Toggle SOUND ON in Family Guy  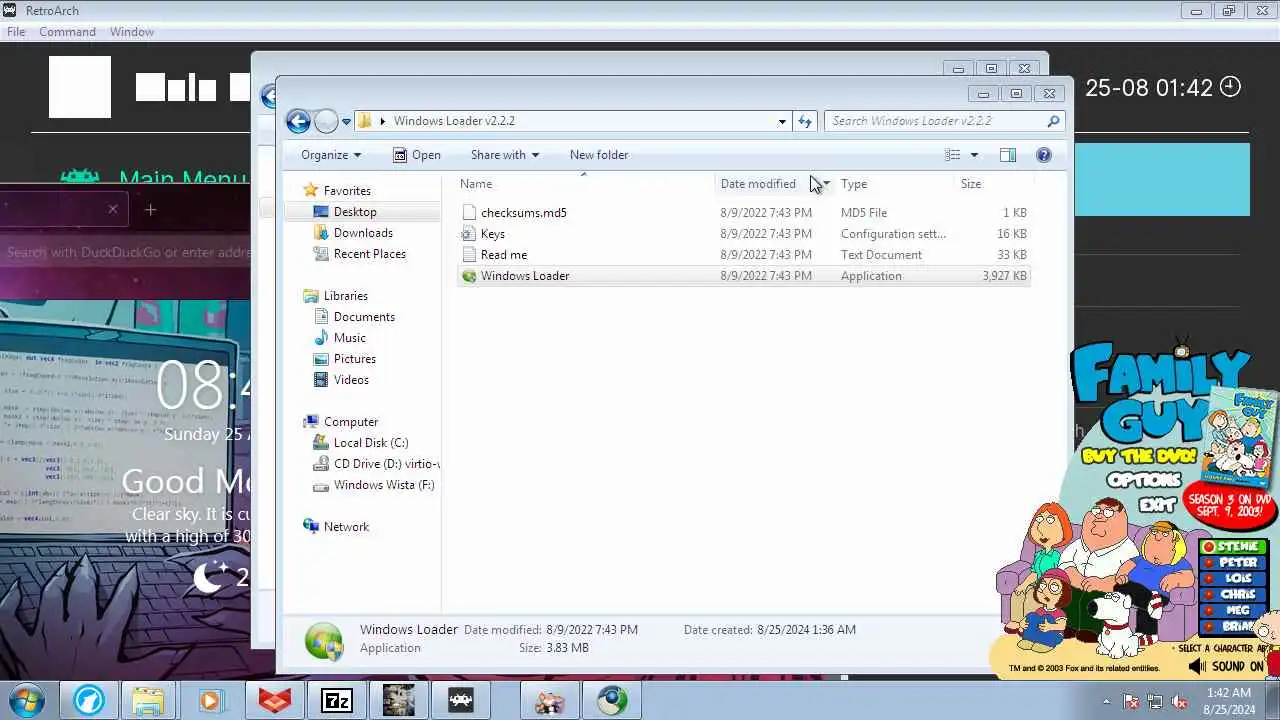point(1228,666)
